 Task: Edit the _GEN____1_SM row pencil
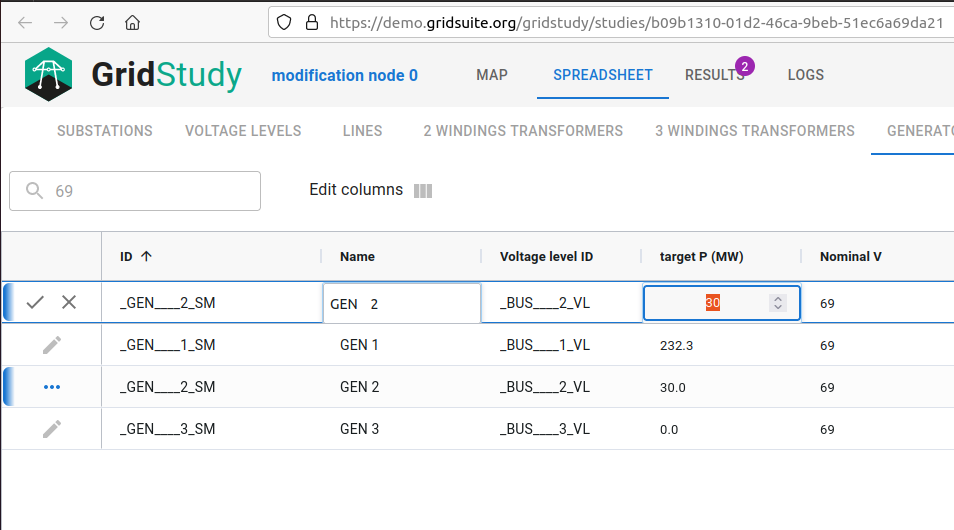click(x=52, y=345)
